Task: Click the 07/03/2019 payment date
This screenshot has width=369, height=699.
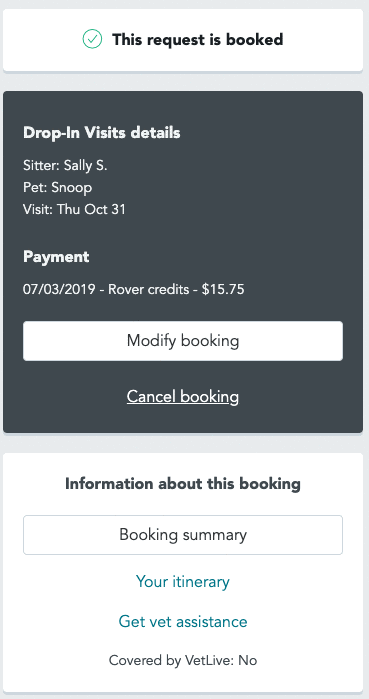Action: click(x=59, y=289)
